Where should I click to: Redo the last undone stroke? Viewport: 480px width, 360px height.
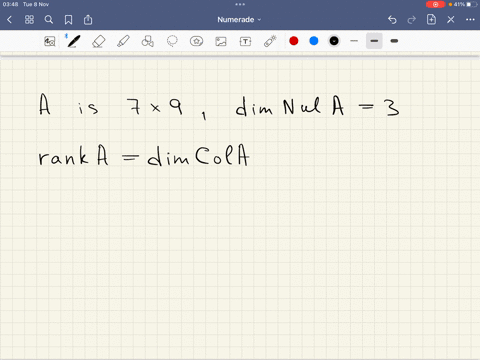point(412,20)
